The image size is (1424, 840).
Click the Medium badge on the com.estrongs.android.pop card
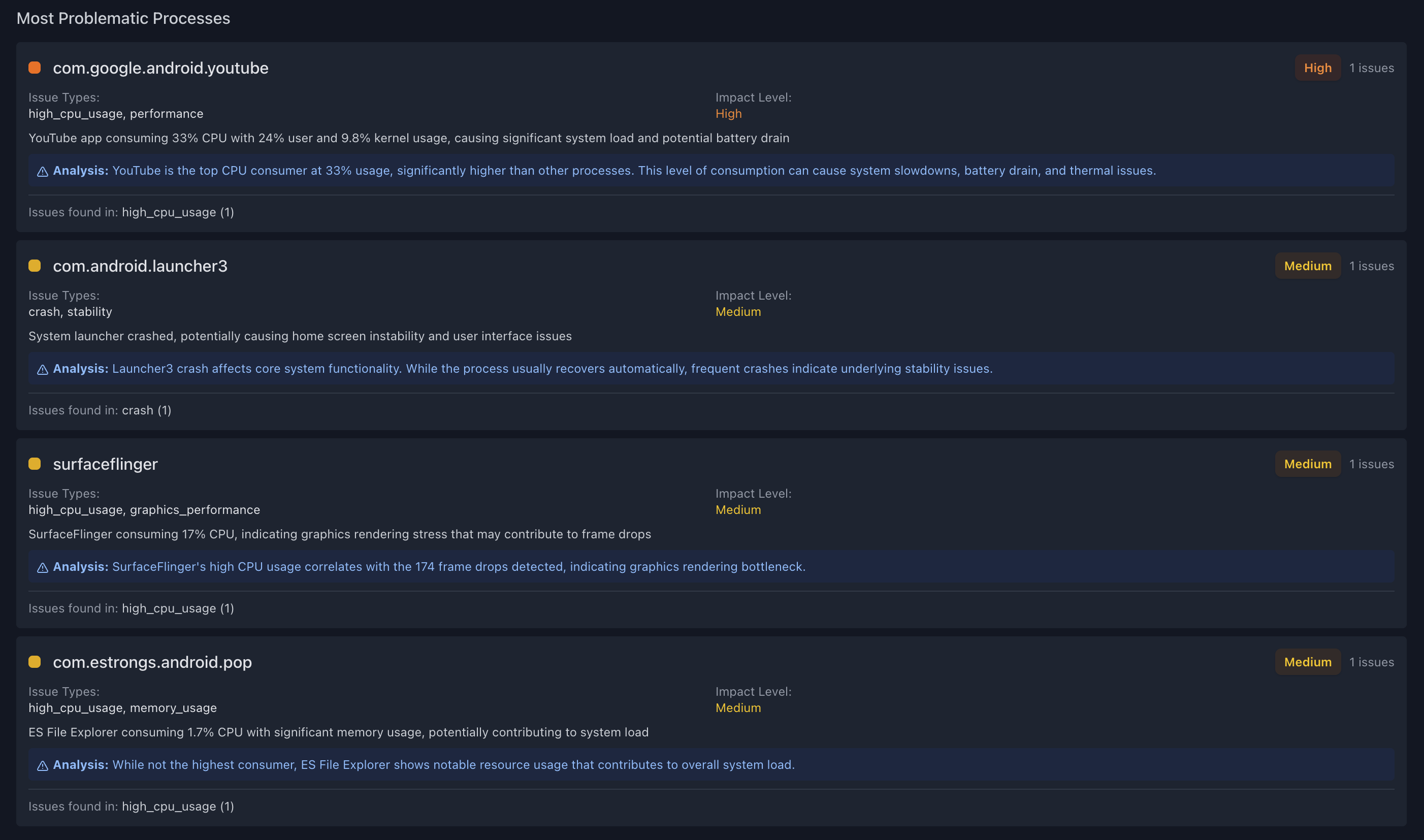[x=1307, y=662]
